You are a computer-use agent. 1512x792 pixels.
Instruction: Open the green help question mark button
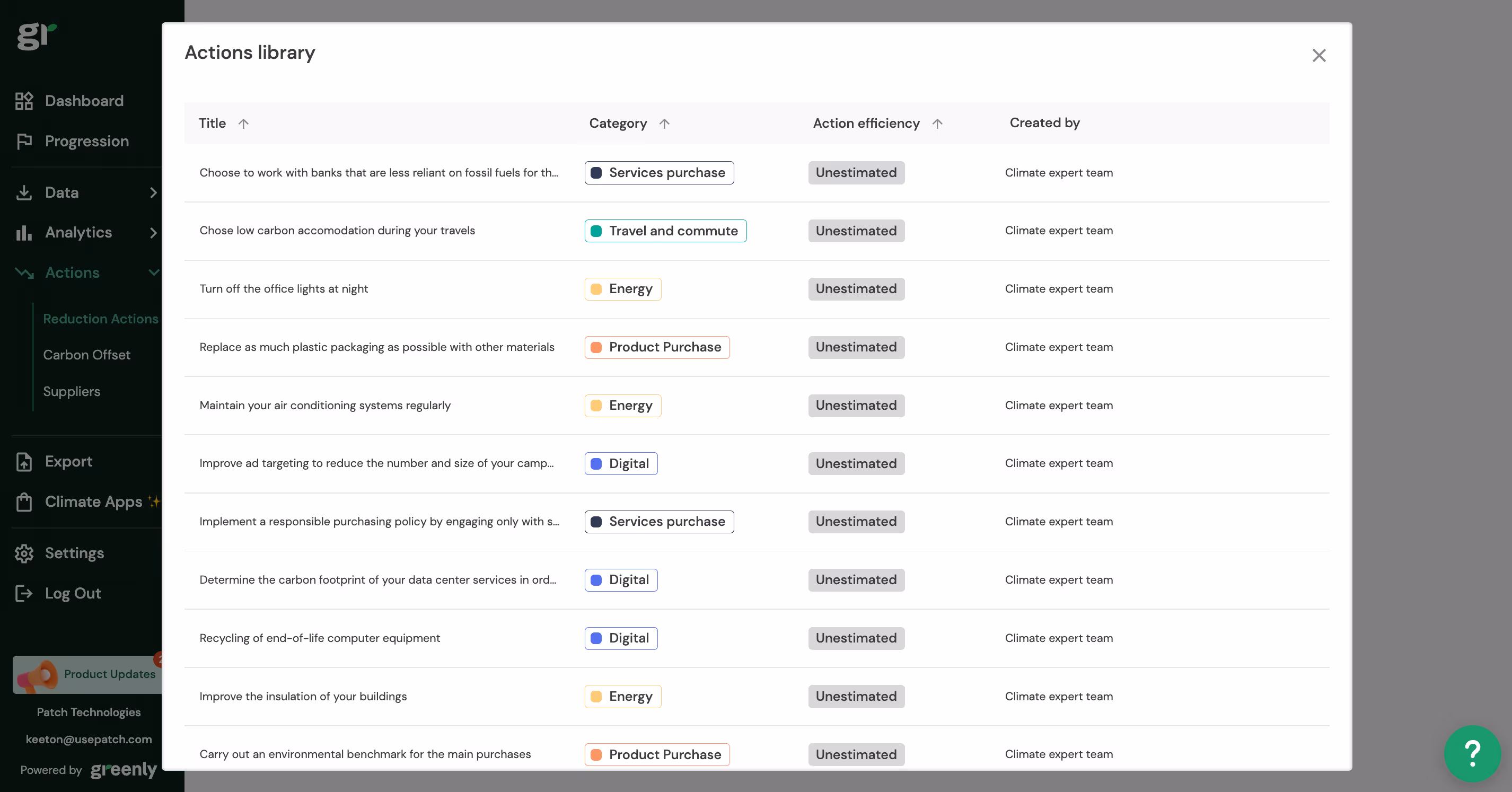click(x=1472, y=753)
